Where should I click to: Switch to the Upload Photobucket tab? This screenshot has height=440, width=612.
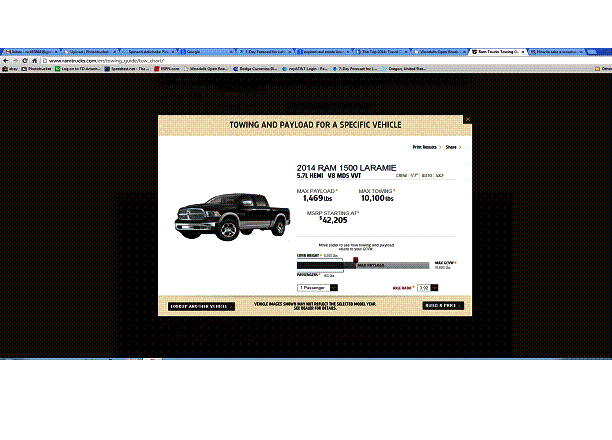[91, 52]
